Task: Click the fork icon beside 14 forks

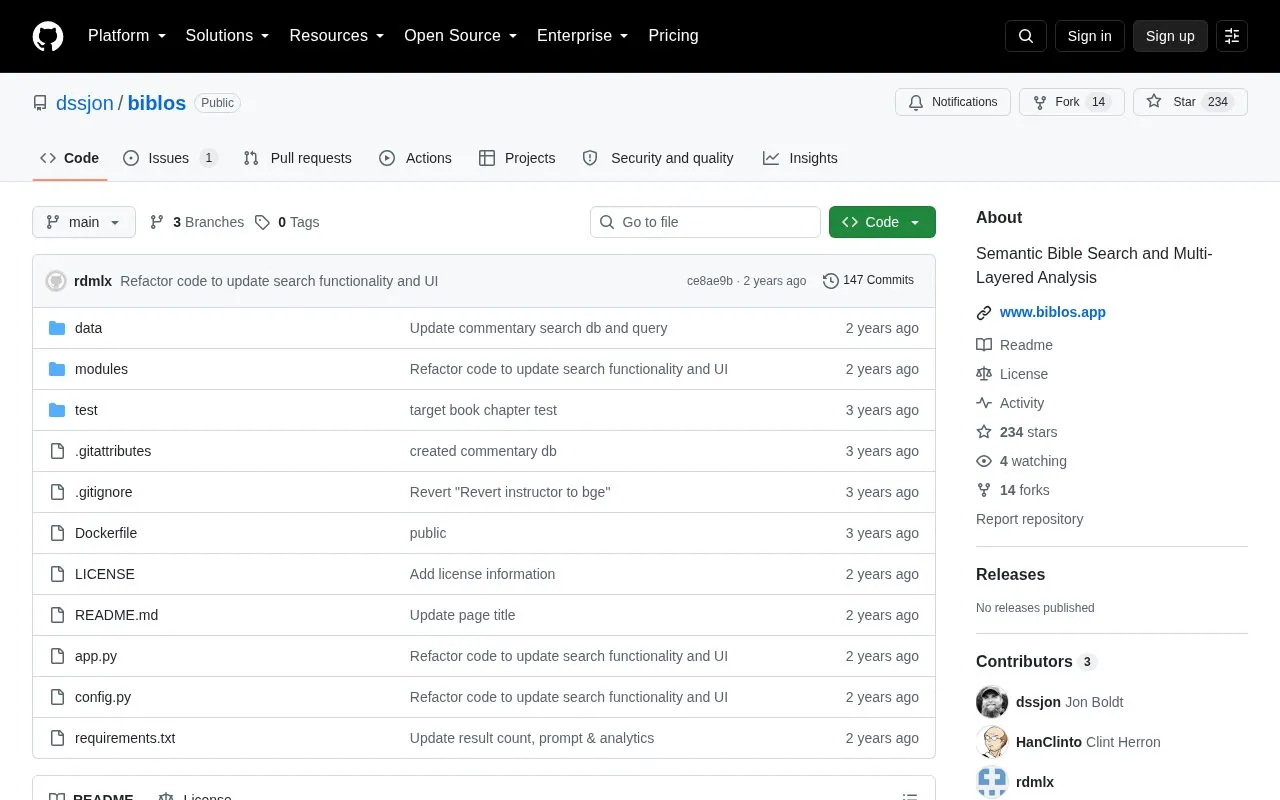Action: pyautogui.click(x=984, y=490)
